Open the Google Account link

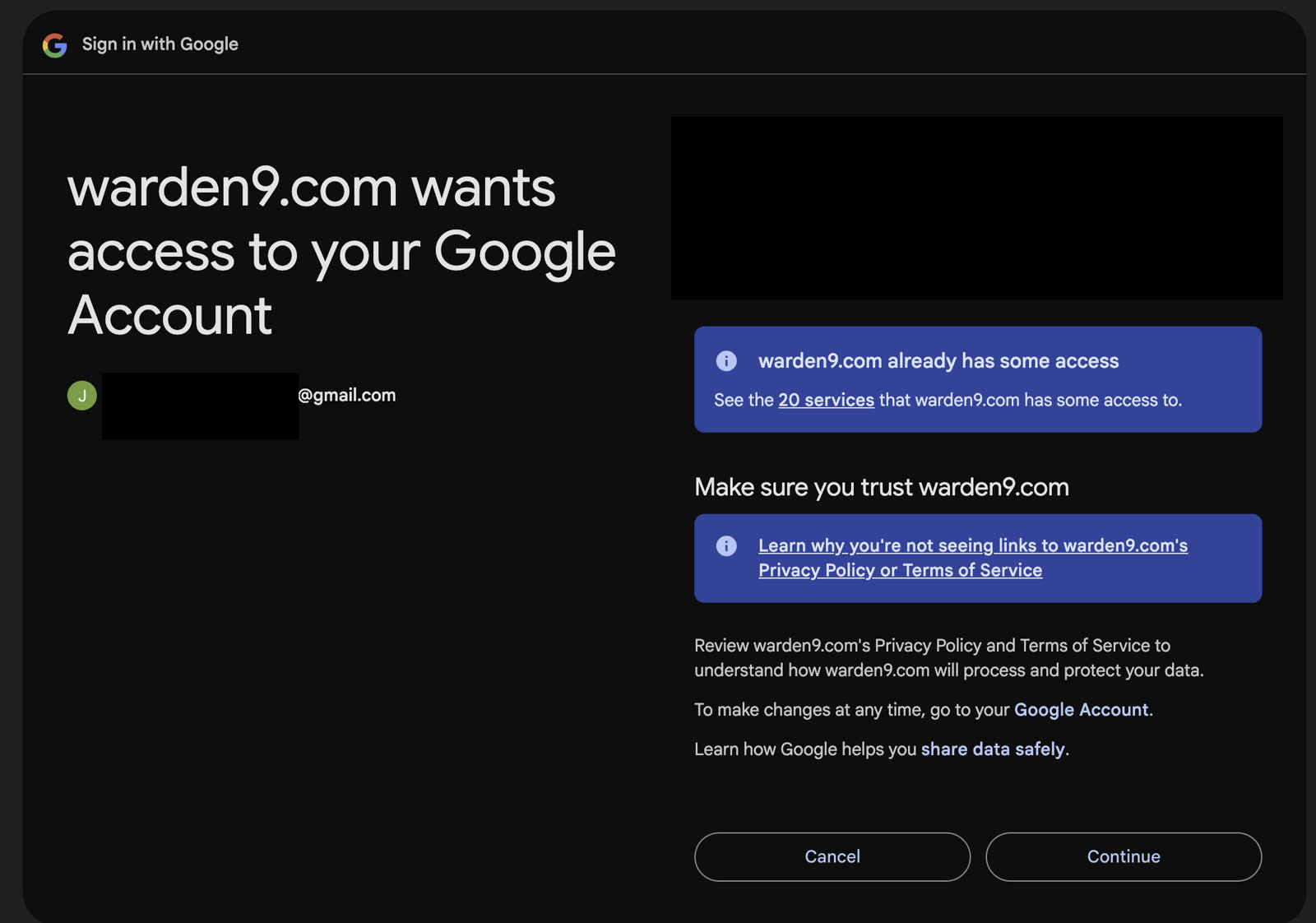(x=1081, y=710)
